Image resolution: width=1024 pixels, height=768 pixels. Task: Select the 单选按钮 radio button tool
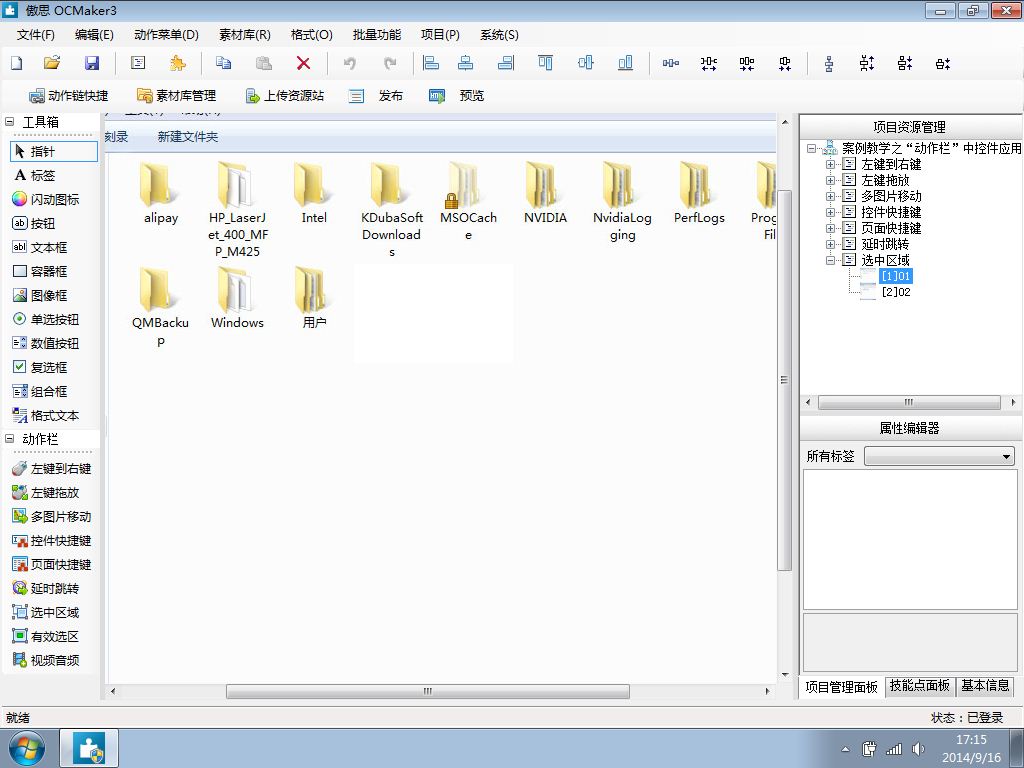[x=46, y=319]
